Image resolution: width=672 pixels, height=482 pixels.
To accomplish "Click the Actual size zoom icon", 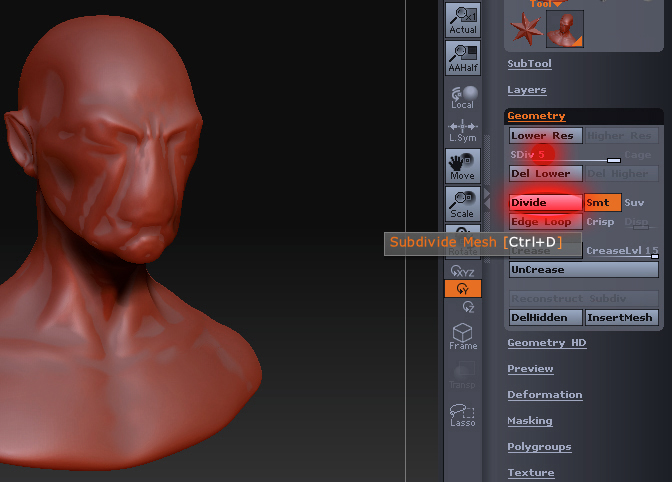I will [x=462, y=19].
